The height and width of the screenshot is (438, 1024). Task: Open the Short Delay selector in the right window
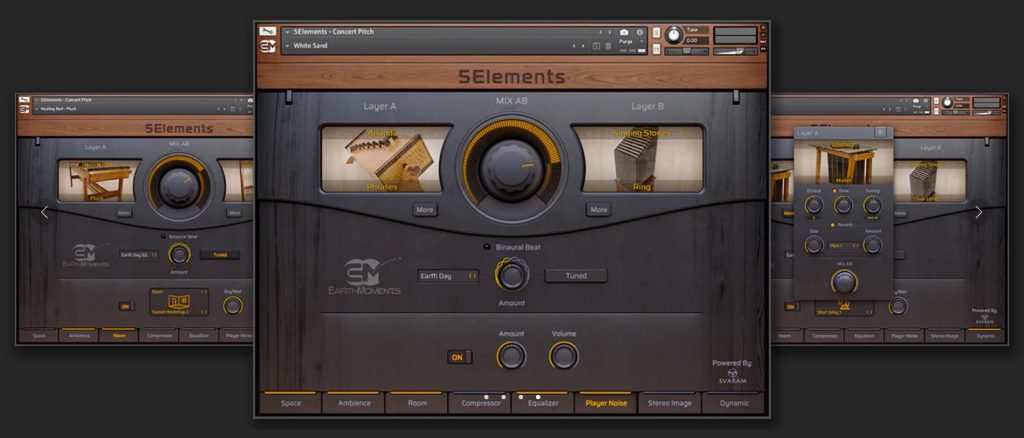coord(844,313)
